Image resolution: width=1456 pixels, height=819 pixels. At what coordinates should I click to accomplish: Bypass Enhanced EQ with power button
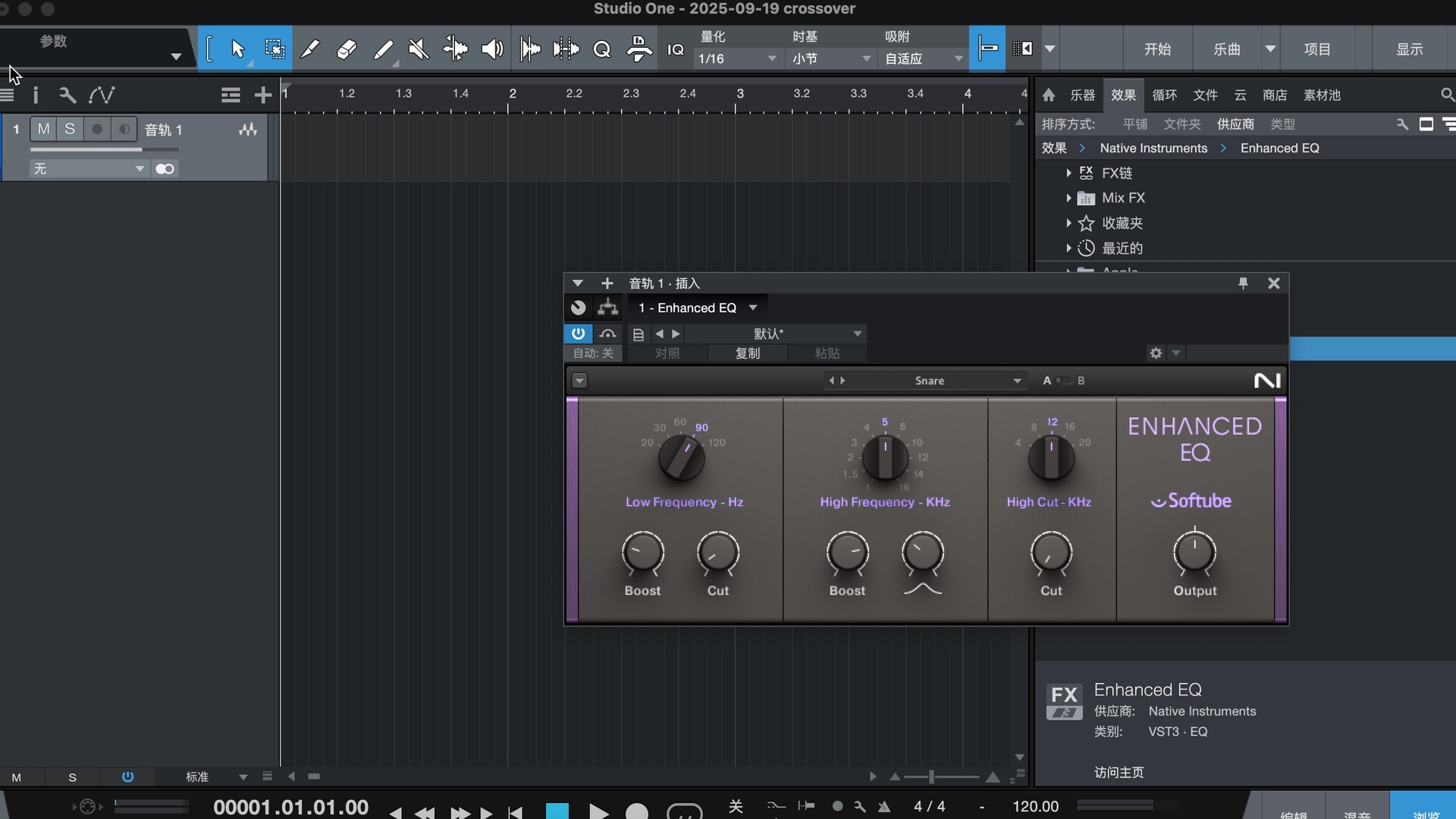click(x=578, y=334)
